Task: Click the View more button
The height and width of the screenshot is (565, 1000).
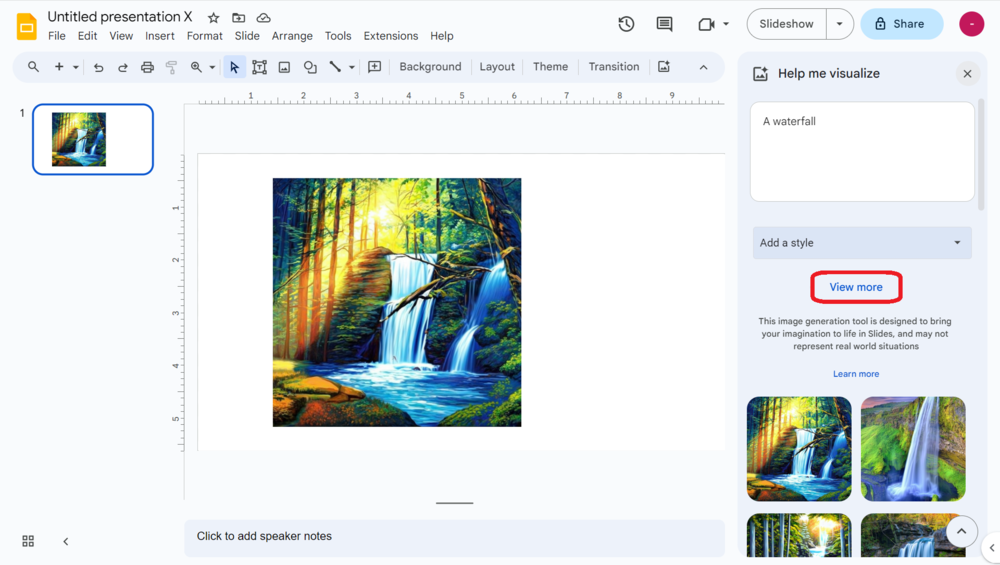Action: [856, 287]
